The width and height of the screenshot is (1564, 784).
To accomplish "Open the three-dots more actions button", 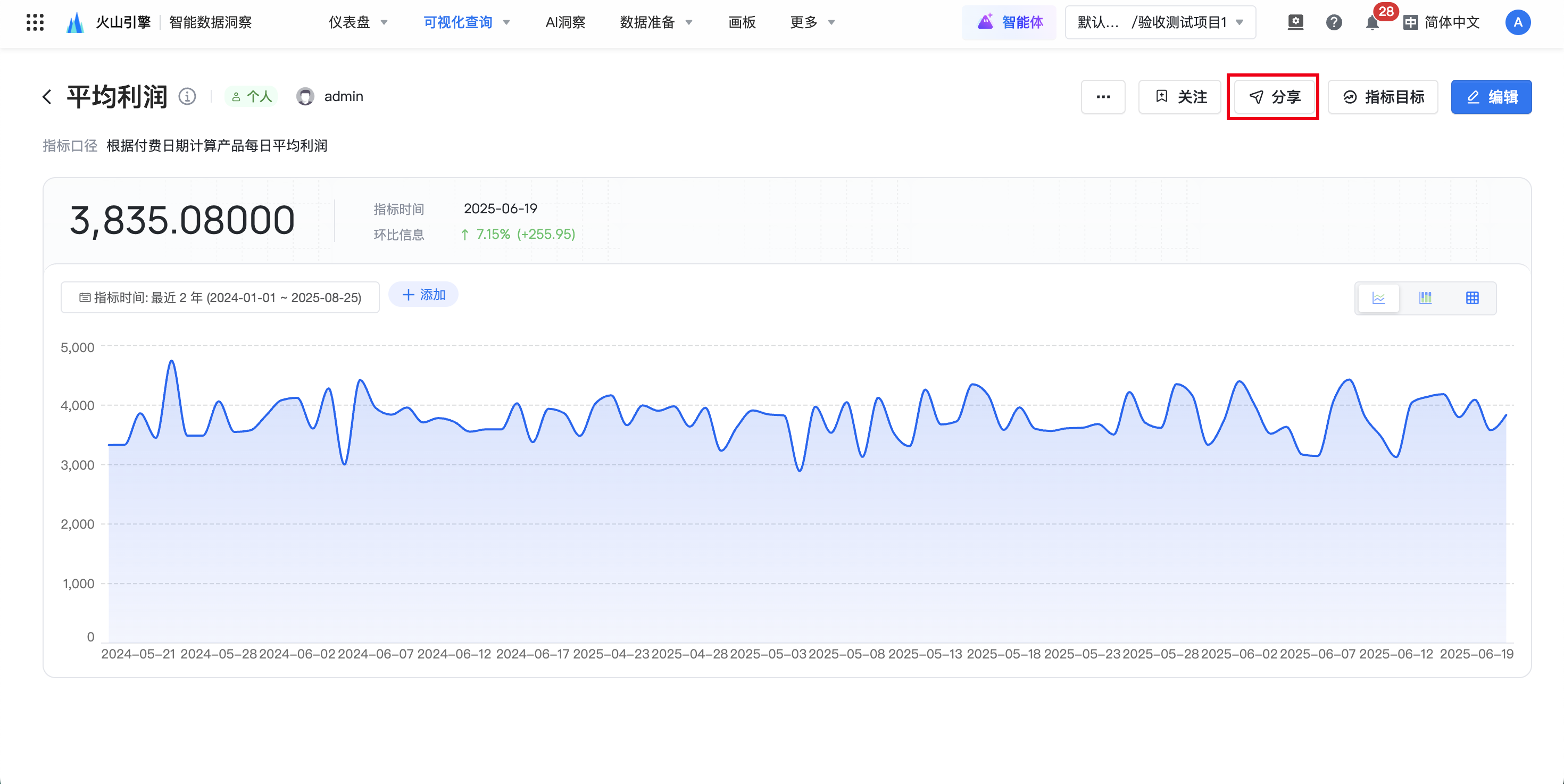I will pyautogui.click(x=1103, y=97).
